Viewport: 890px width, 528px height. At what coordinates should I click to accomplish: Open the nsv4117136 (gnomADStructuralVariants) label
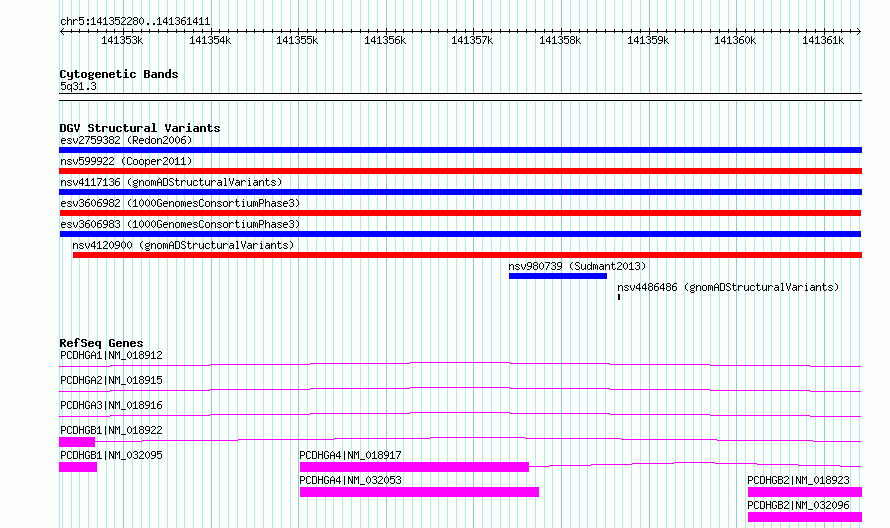coord(171,182)
